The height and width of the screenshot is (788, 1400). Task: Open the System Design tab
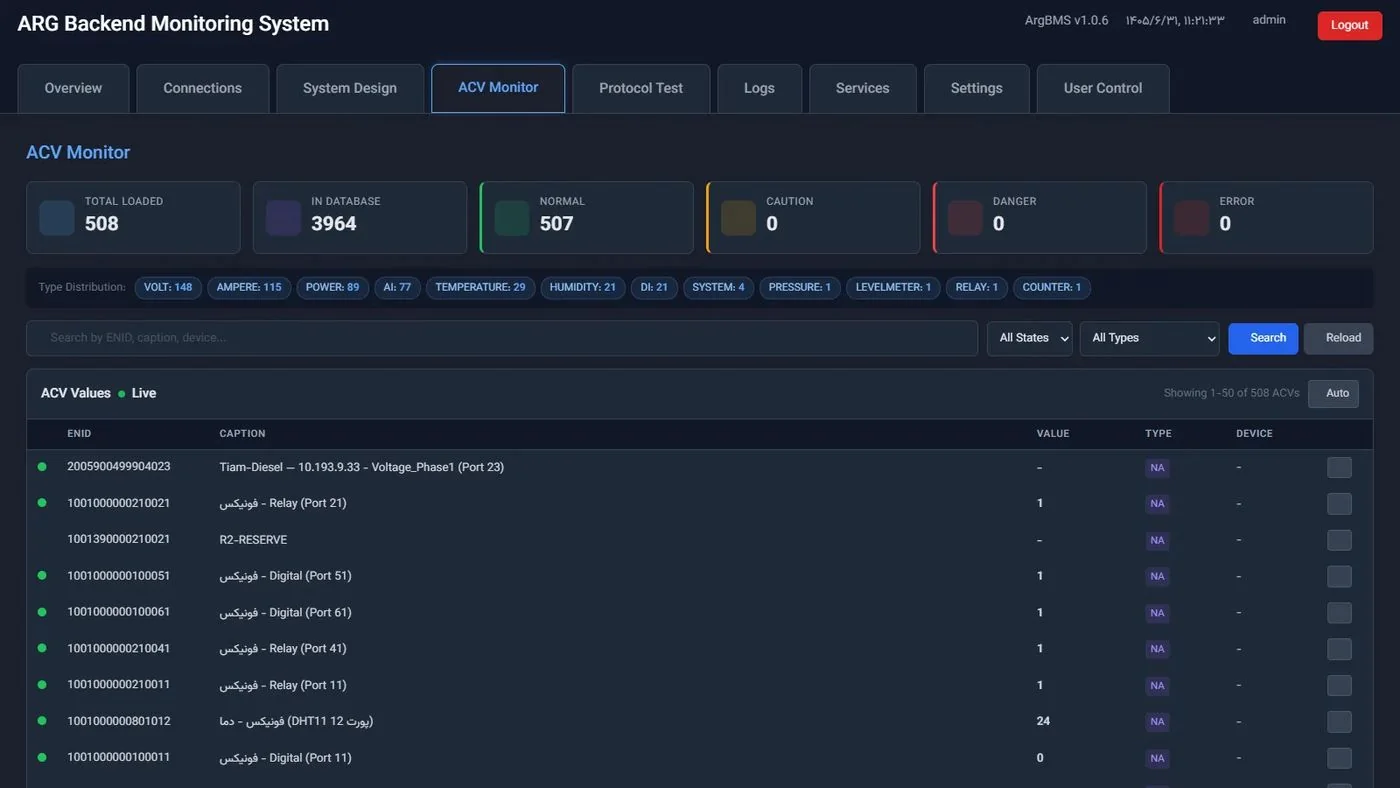tap(350, 88)
